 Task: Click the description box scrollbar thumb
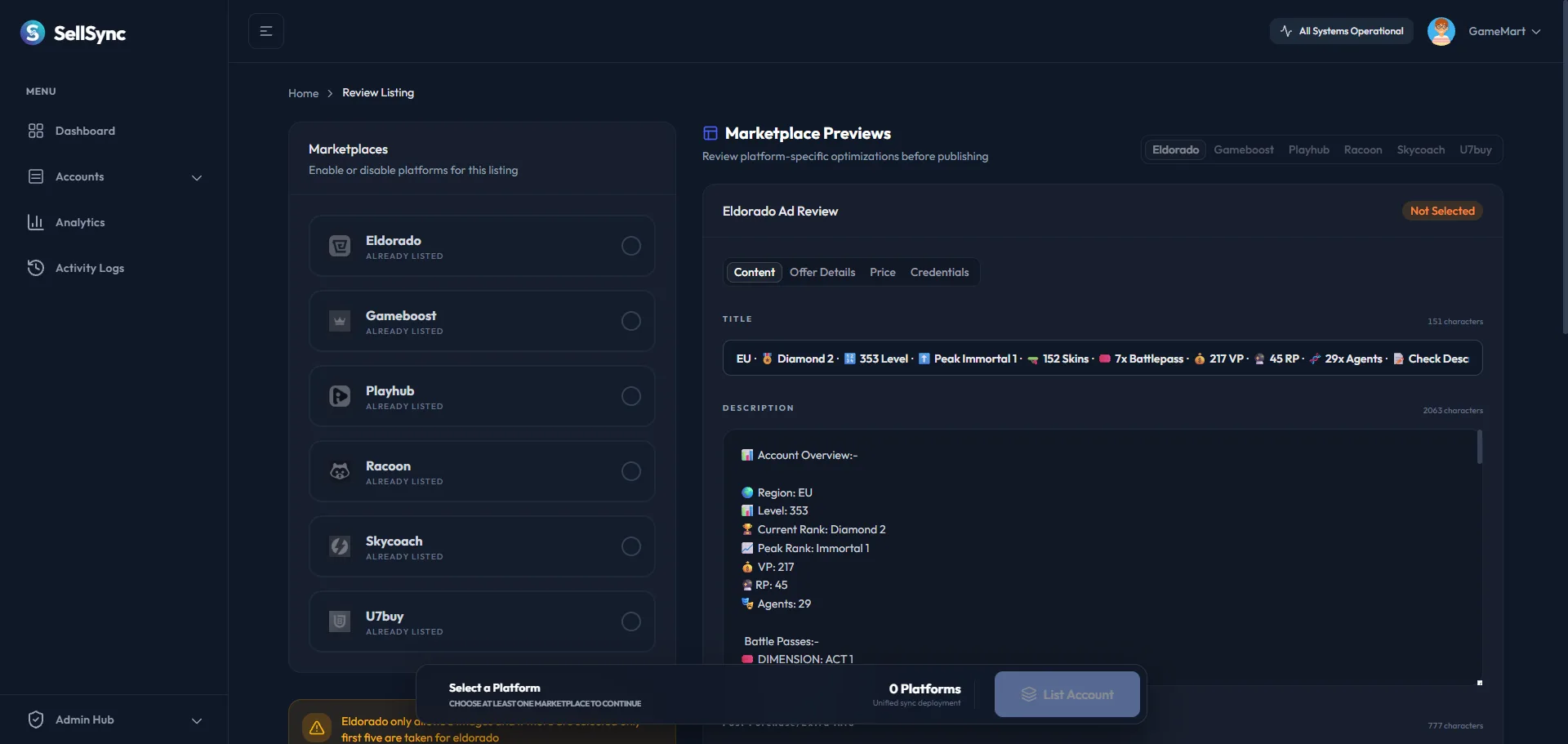(x=1480, y=447)
